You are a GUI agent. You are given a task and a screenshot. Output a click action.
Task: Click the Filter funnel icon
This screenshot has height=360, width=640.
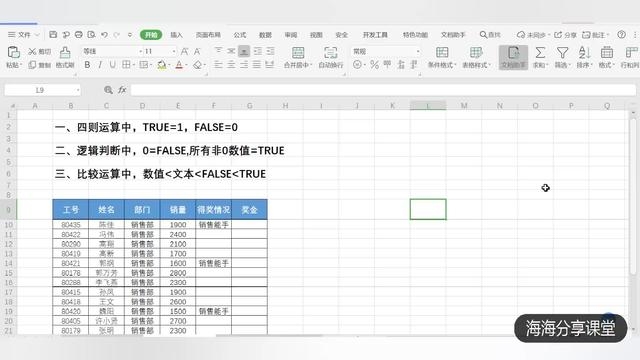pos(562,52)
